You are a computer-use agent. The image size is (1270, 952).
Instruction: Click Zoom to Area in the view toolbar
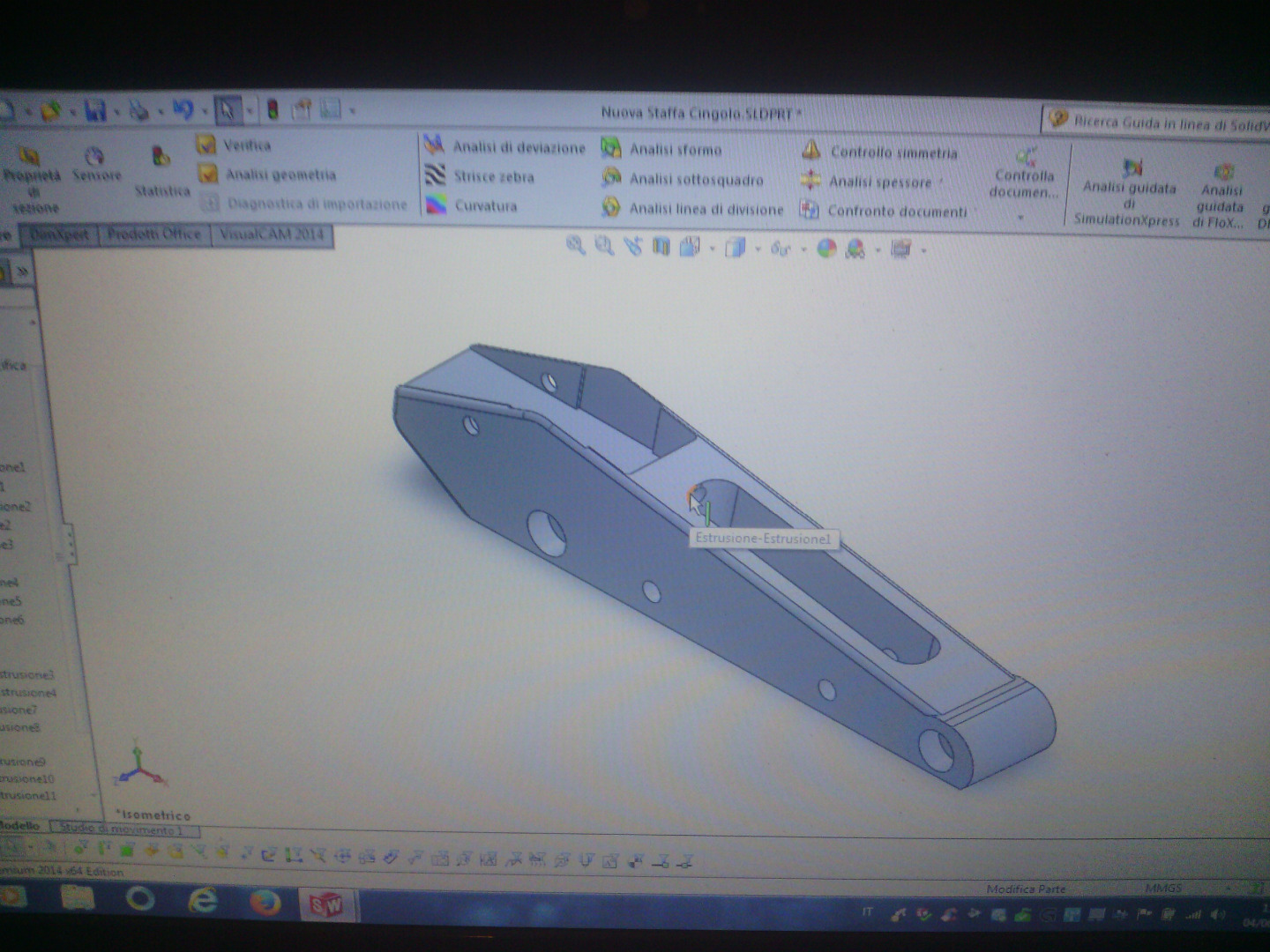coord(604,247)
